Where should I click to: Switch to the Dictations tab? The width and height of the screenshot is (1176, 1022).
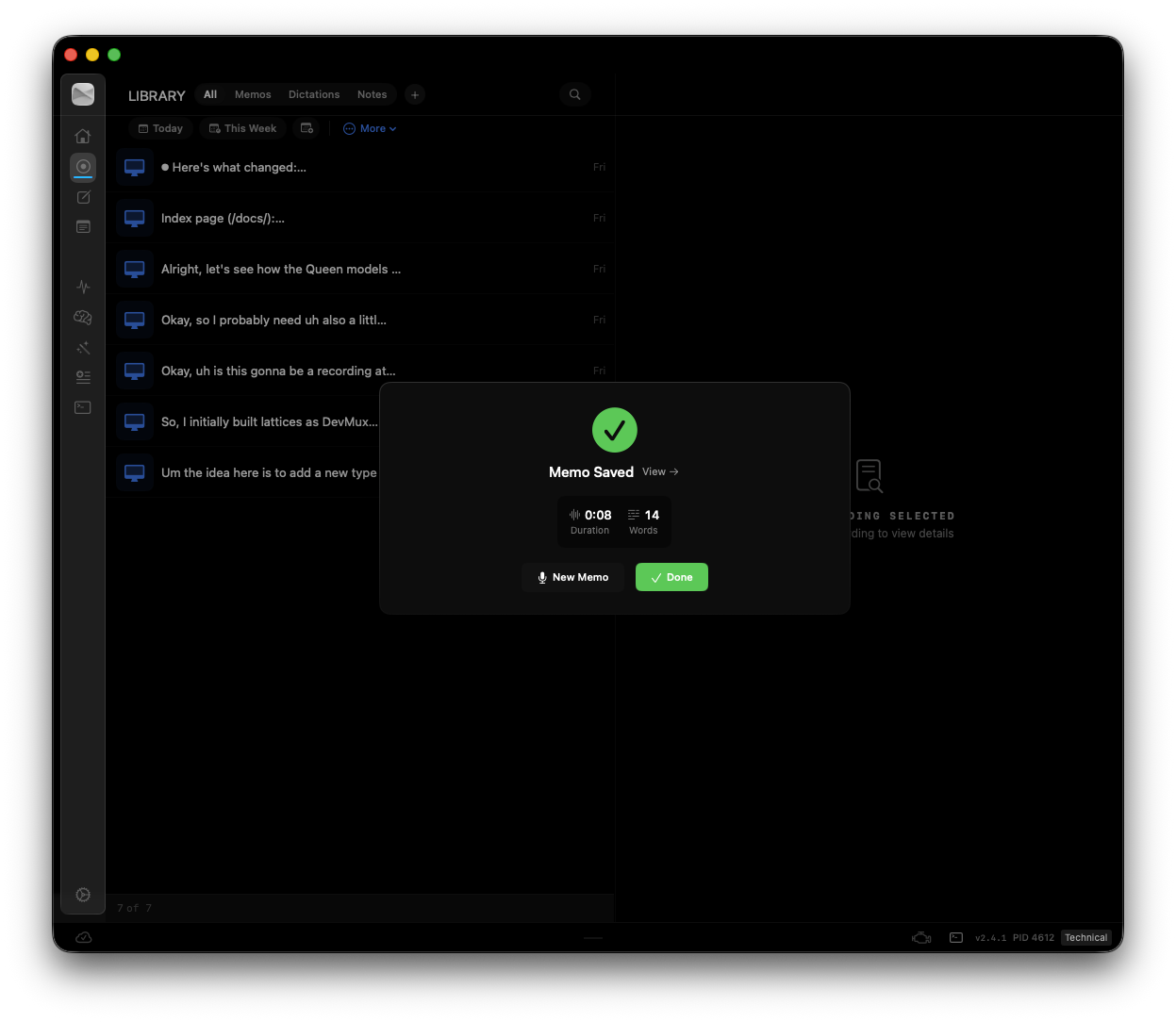point(314,94)
